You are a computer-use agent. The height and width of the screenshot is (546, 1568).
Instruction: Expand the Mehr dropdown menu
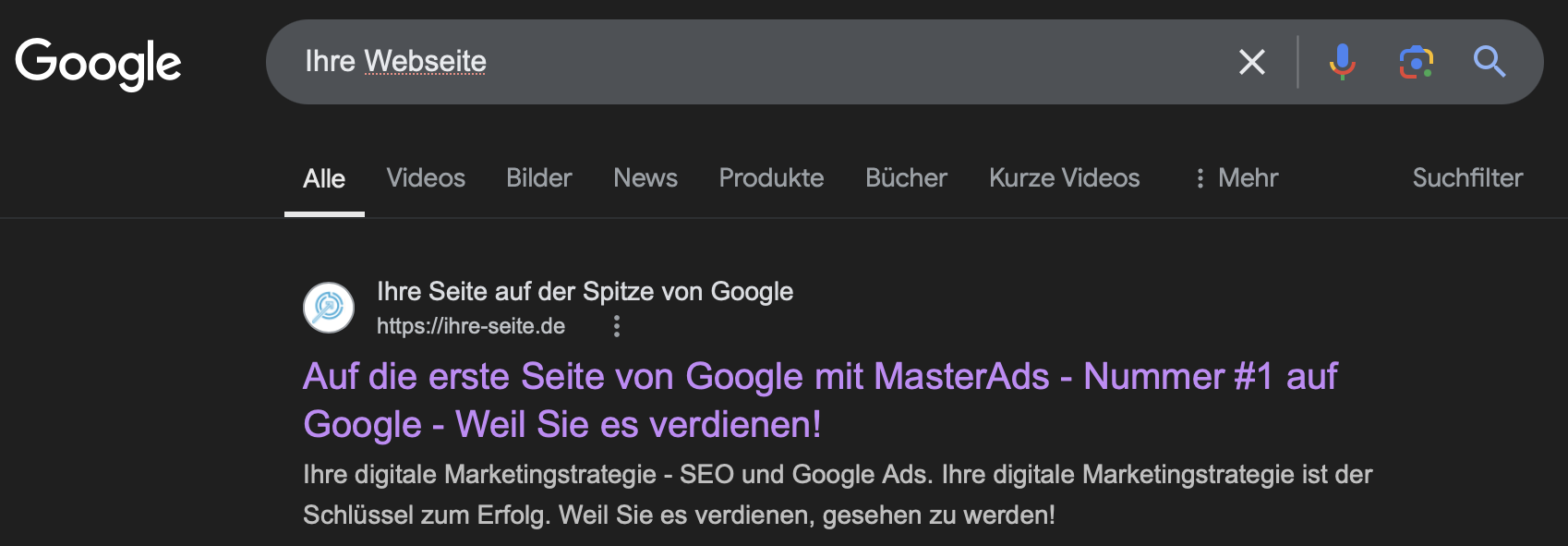[1236, 177]
